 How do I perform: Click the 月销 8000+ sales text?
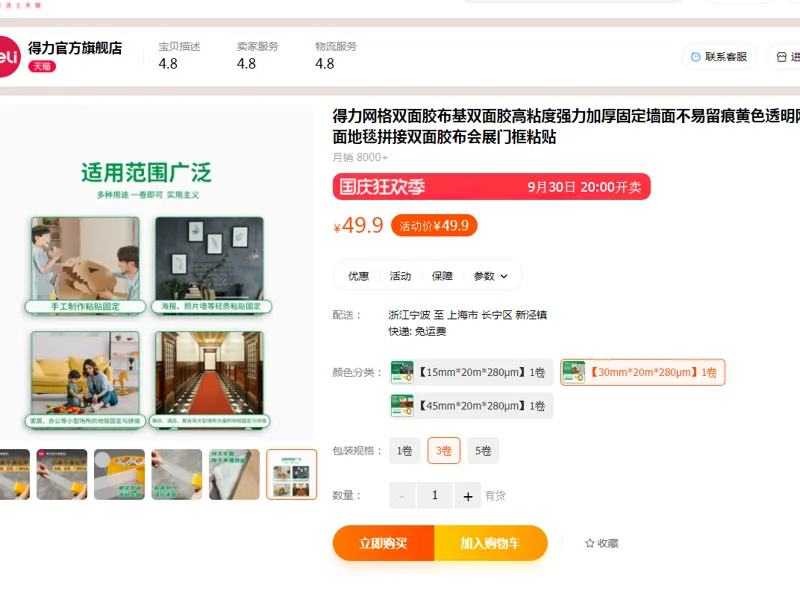(x=360, y=158)
